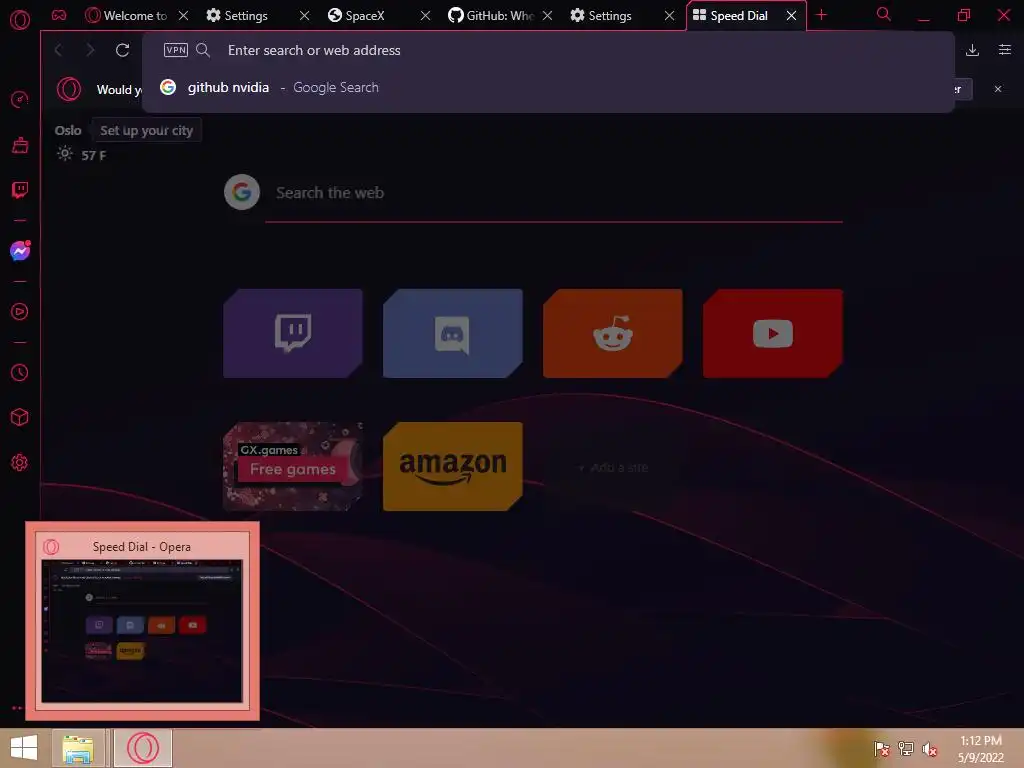Viewport: 1024px width, 768px height.
Task: Toggle the VPN badge in address bar
Action: pyautogui.click(x=176, y=50)
